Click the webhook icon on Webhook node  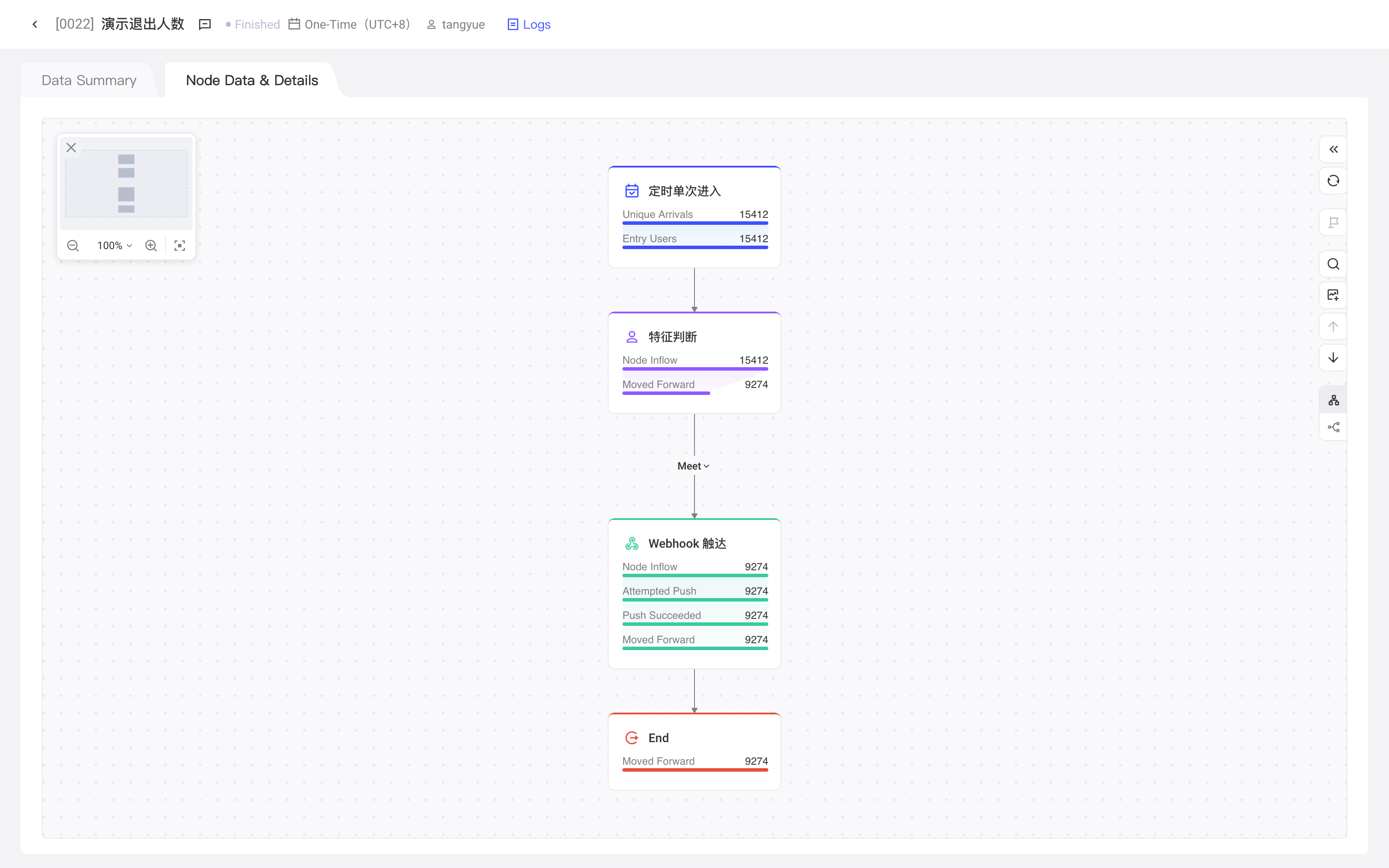tap(632, 543)
